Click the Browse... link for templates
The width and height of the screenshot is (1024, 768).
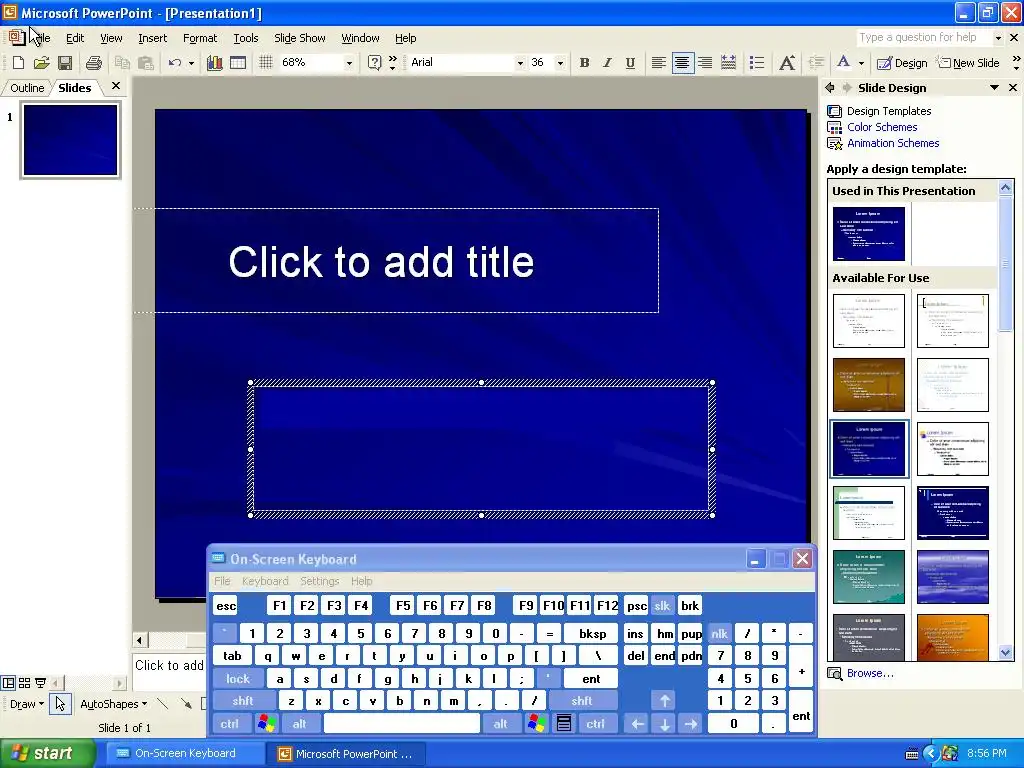tap(870, 673)
